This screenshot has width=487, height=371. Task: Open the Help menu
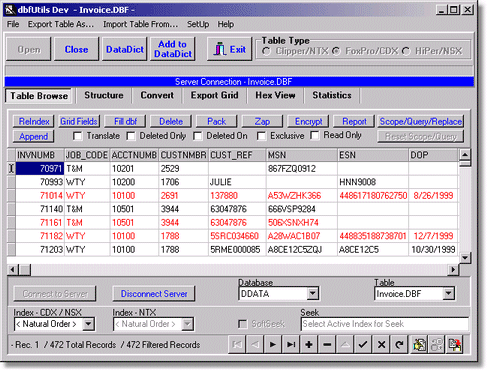click(x=226, y=24)
